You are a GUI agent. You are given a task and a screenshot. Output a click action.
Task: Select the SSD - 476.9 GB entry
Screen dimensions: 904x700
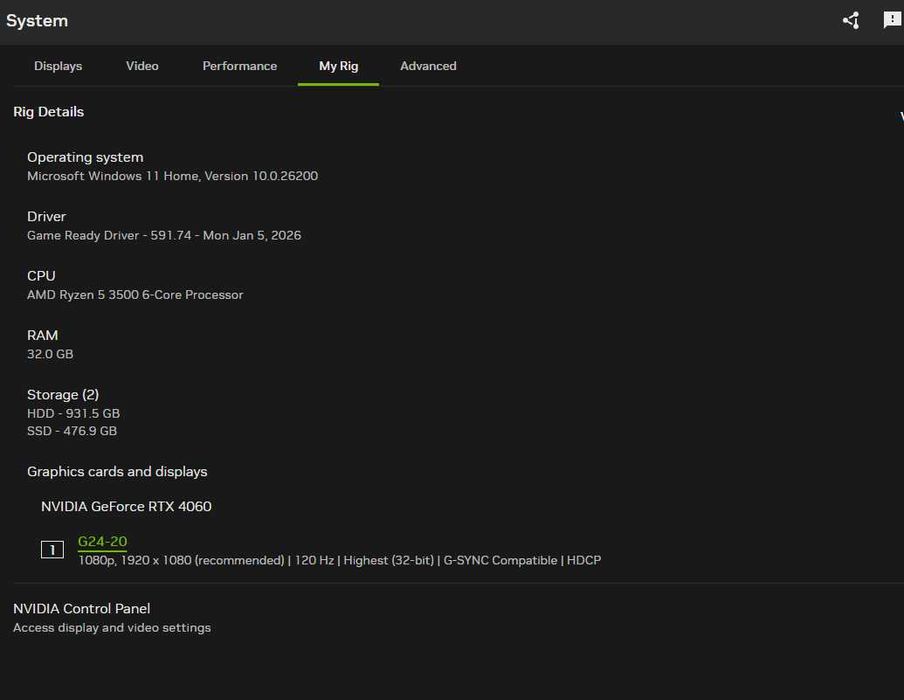(72, 431)
